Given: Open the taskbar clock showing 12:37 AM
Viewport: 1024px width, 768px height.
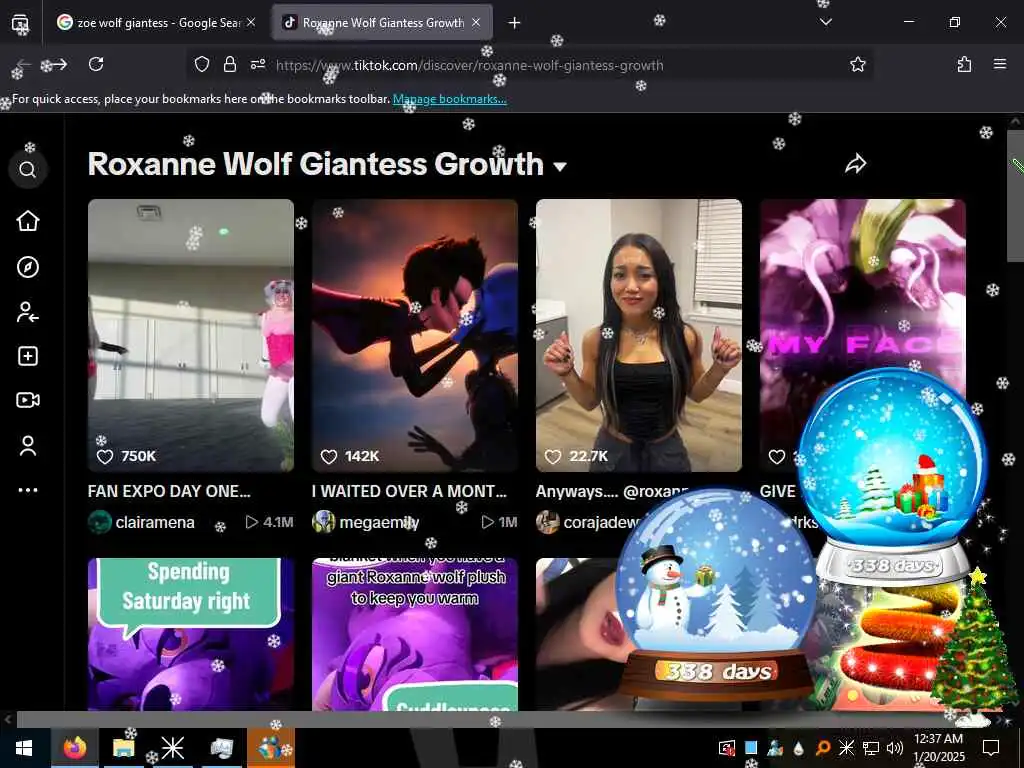Looking at the screenshot, I should click(x=938, y=748).
